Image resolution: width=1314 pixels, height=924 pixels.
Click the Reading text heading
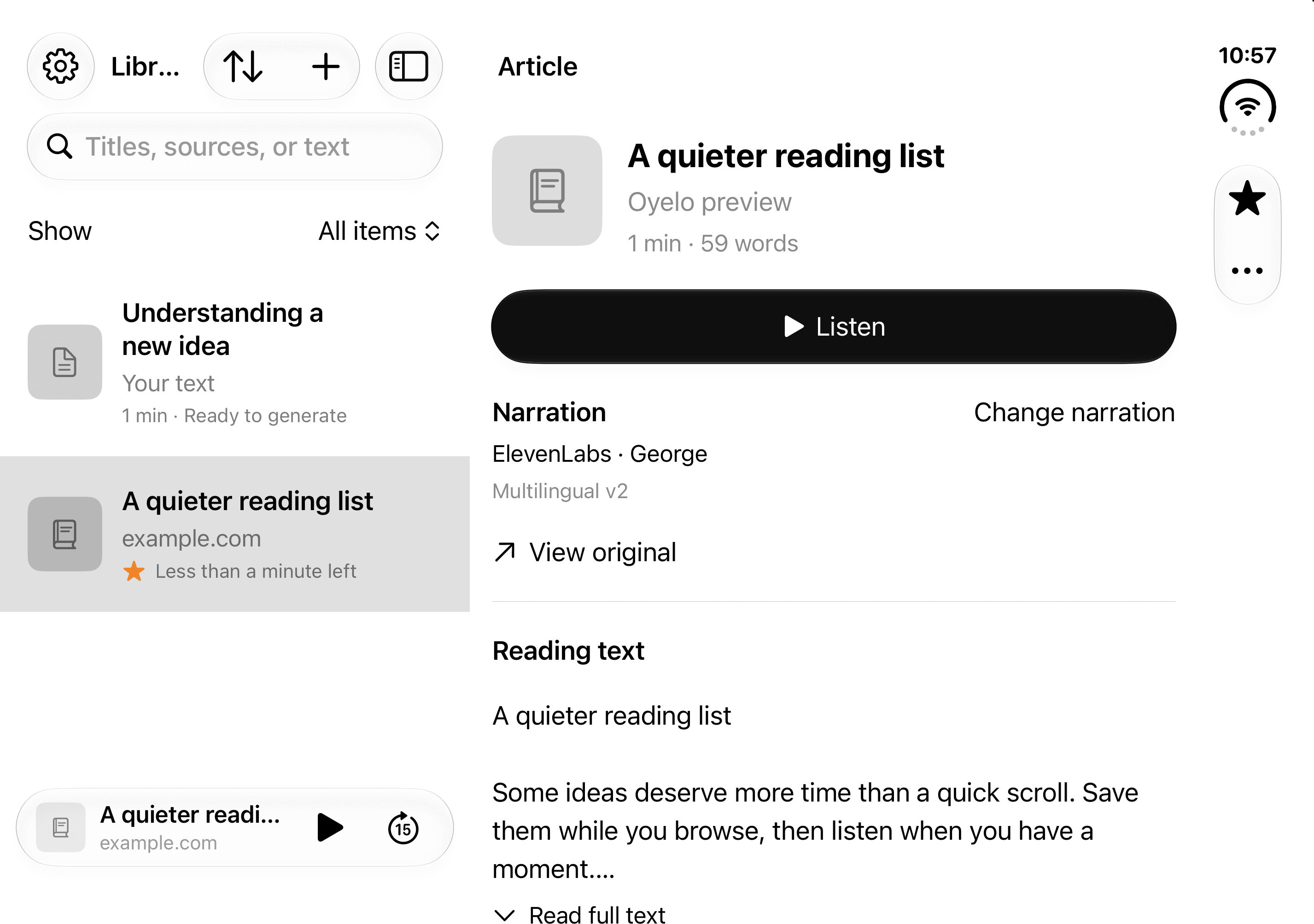(568, 651)
